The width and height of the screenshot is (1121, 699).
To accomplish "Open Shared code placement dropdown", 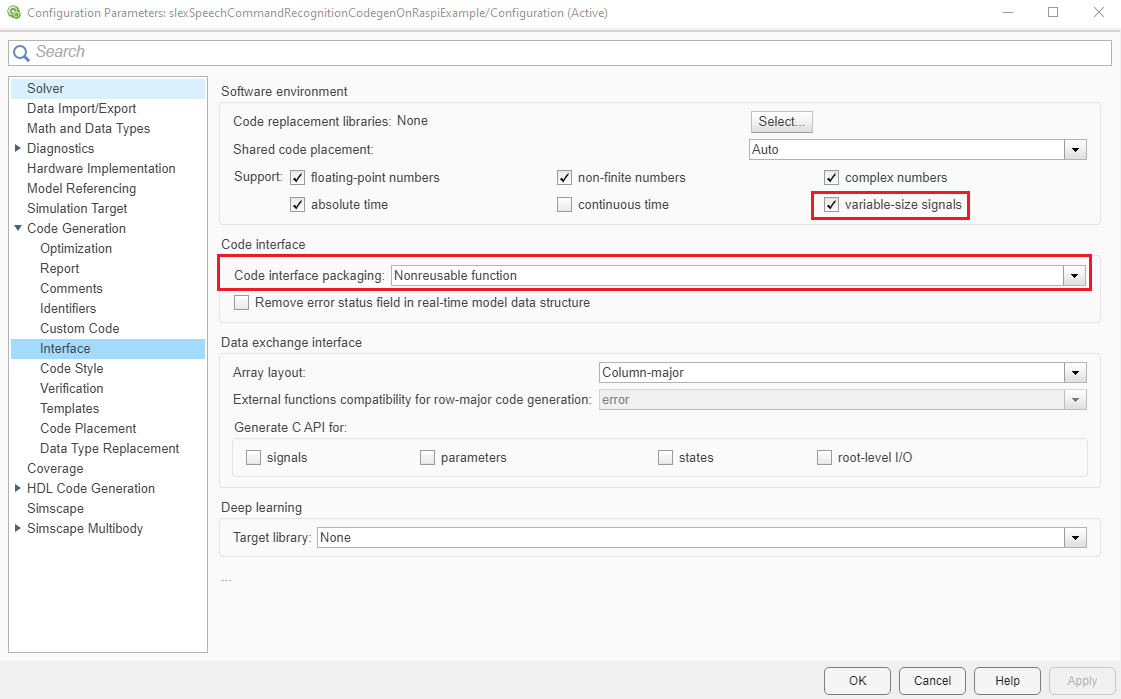I will pyautogui.click(x=1075, y=150).
